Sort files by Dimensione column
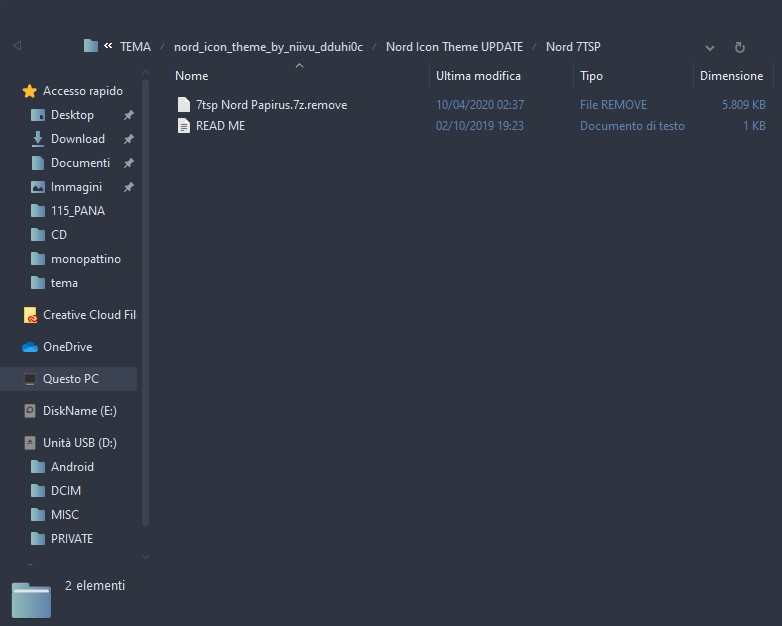This screenshot has width=782, height=626. pyautogui.click(x=731, y=76)
